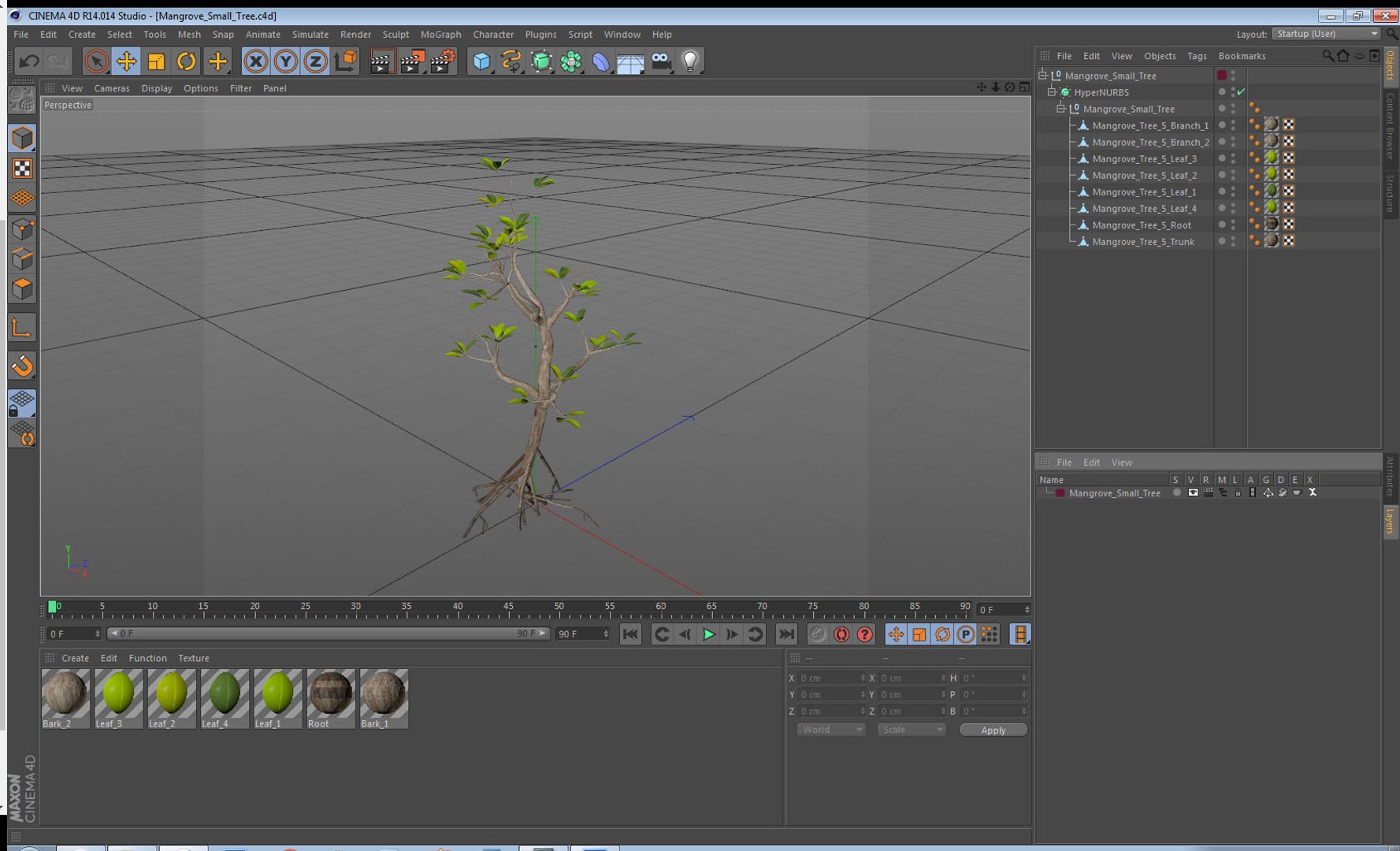1400x851 pixels.
Task: Click the Apply button
Action: (x=993, y=730)
